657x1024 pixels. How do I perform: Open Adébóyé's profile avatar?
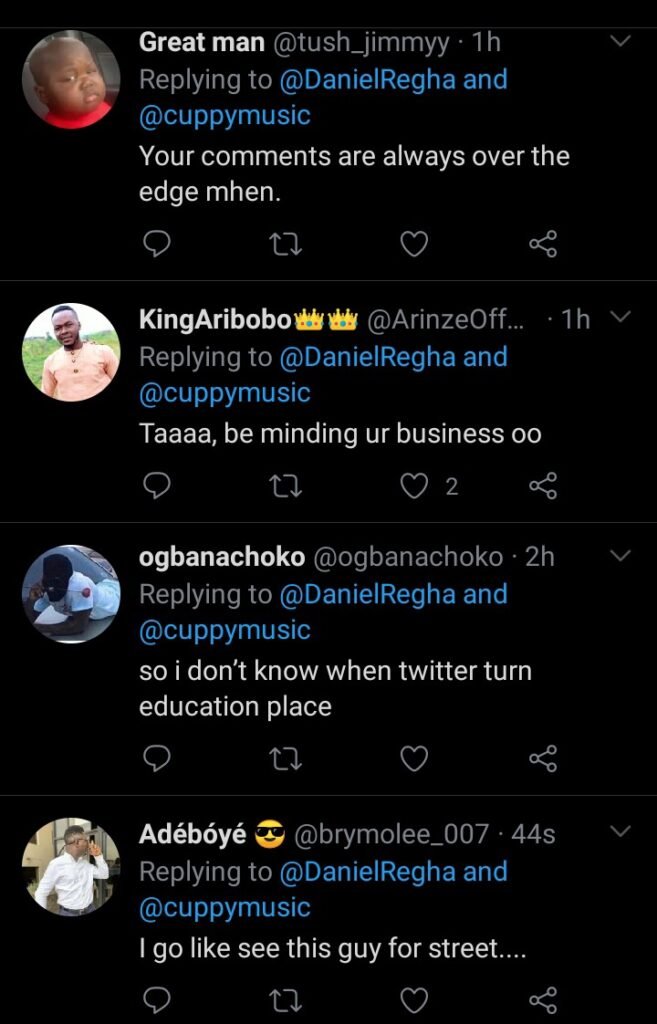point(71,866)
